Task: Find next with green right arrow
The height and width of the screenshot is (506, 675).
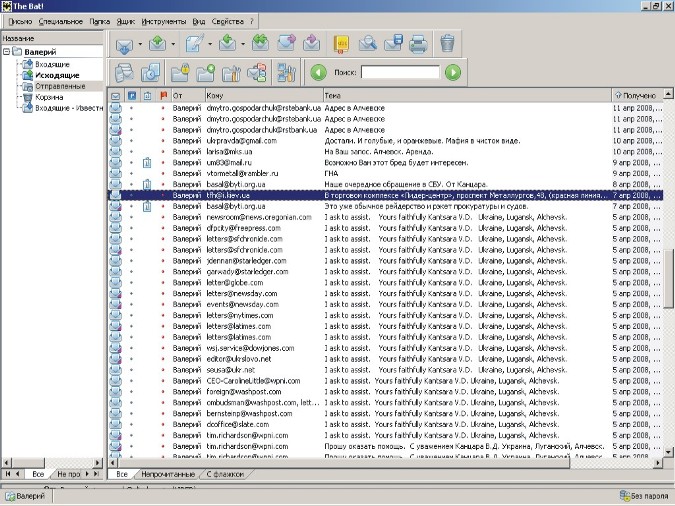Action: [x=453, y=72]
